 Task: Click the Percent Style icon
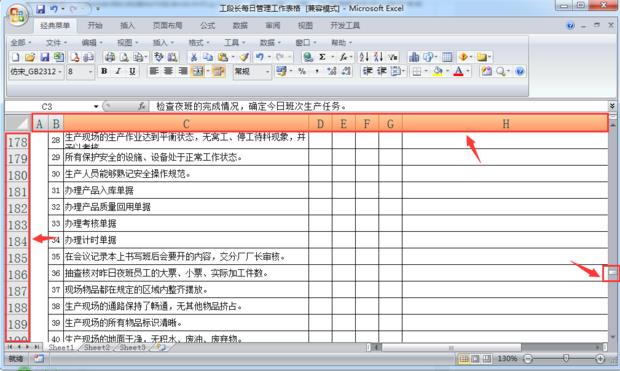pos(302,72)
